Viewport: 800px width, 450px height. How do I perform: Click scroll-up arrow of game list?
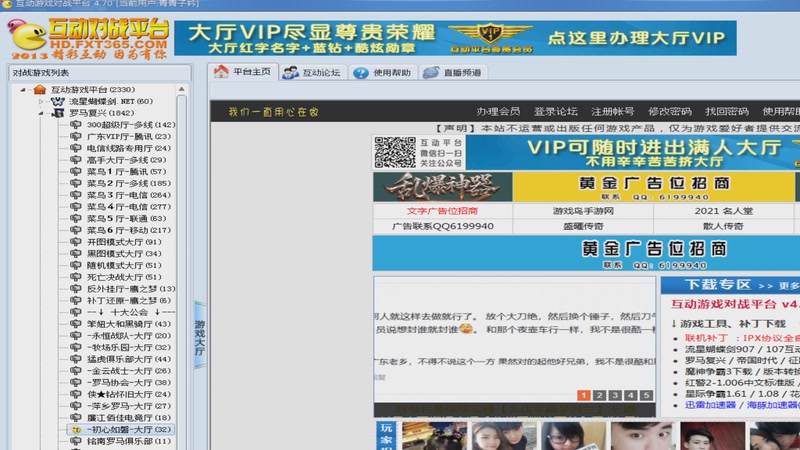(182, 89)
